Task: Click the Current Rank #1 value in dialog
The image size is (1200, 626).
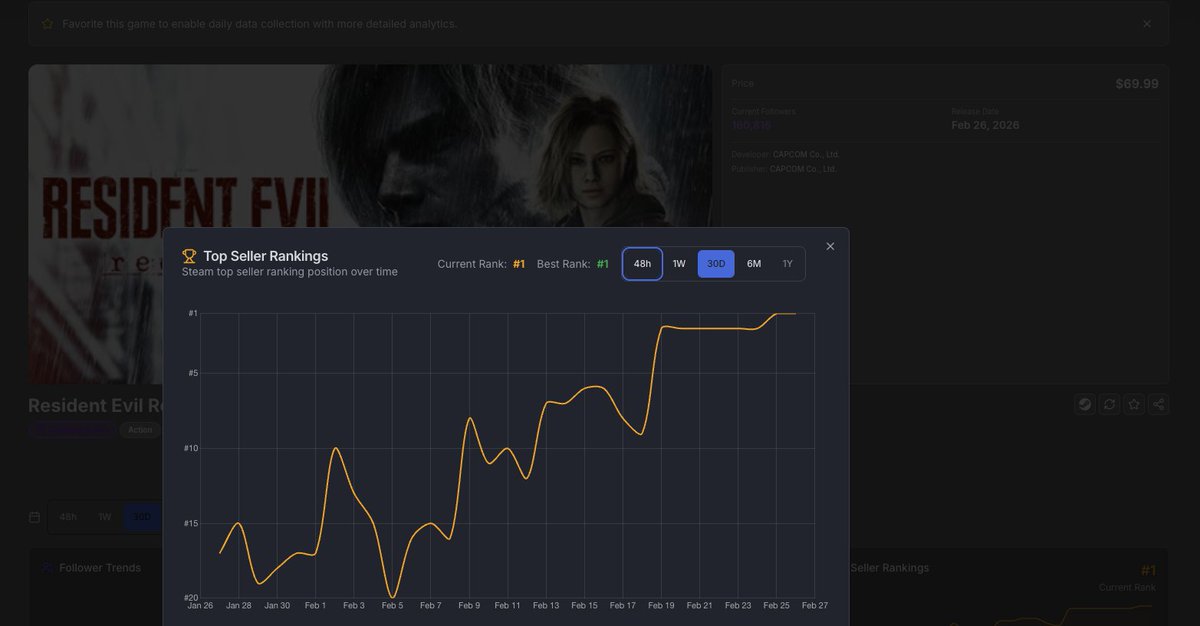Action: (519, 264)
